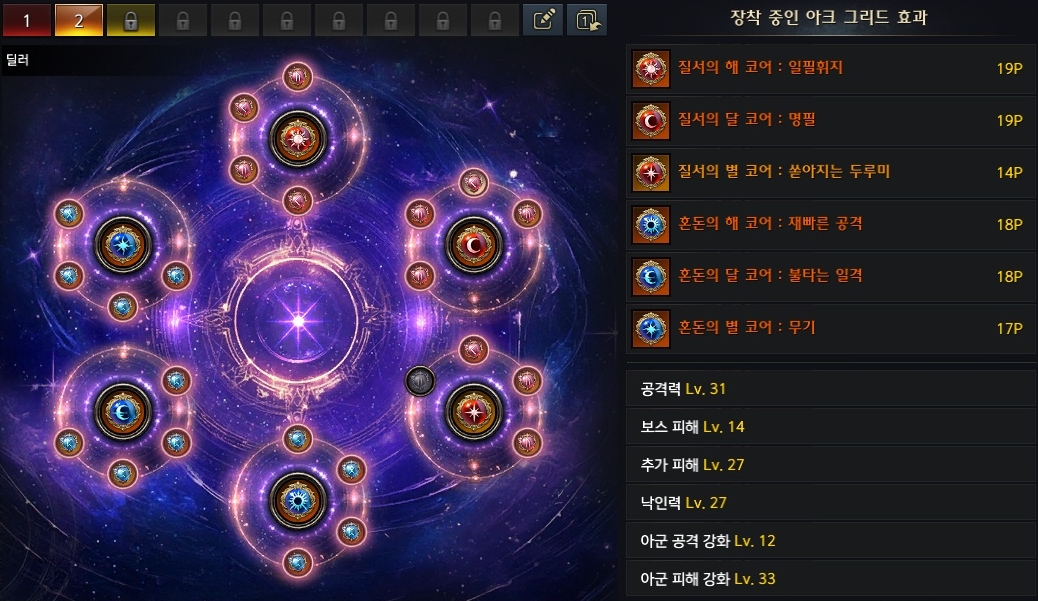
Task: Click the 아군 피해 강화 Lv. 33 row
Action: 831,578
